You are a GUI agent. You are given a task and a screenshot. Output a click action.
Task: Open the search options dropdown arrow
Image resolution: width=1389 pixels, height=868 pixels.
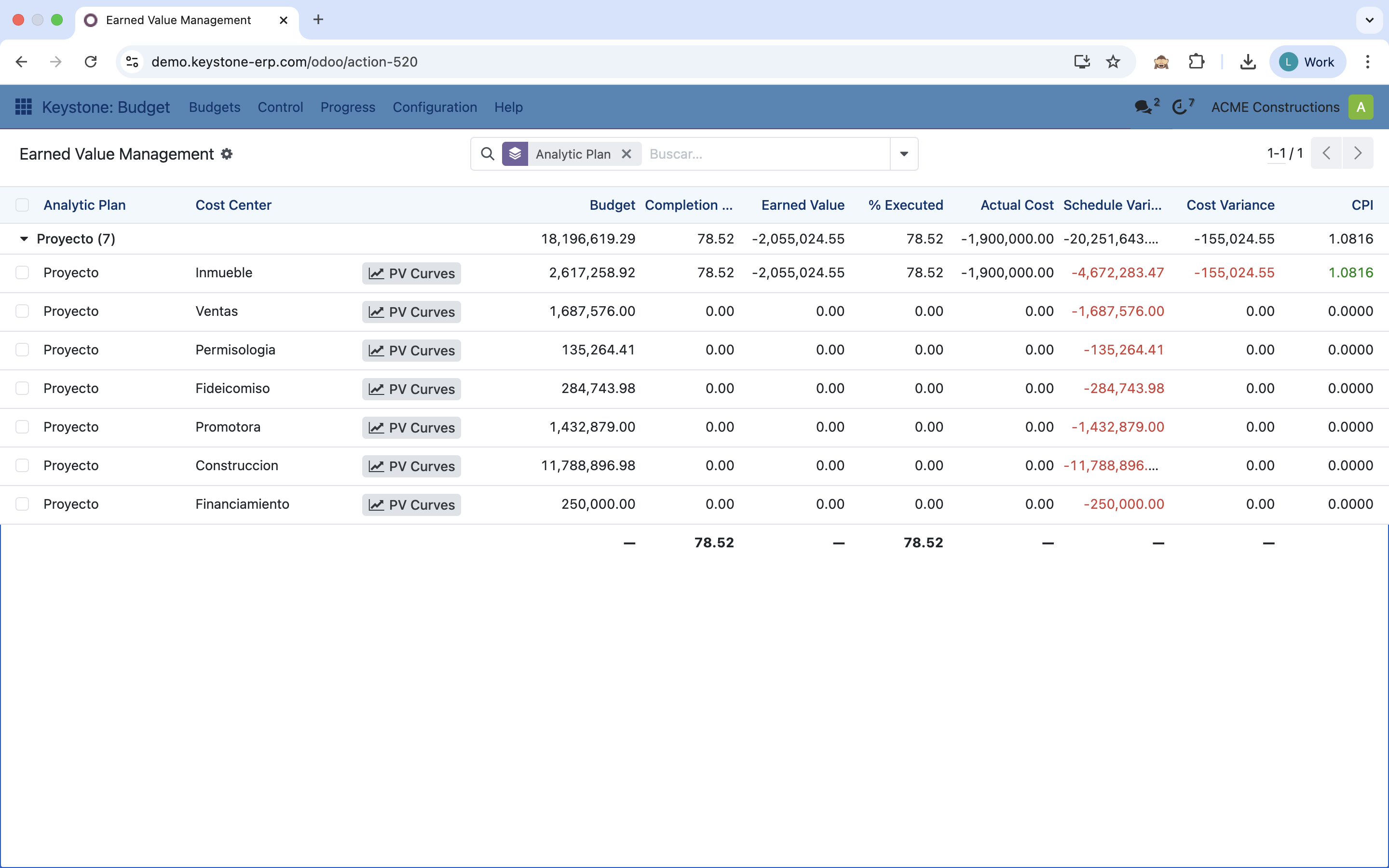point(903,154)
